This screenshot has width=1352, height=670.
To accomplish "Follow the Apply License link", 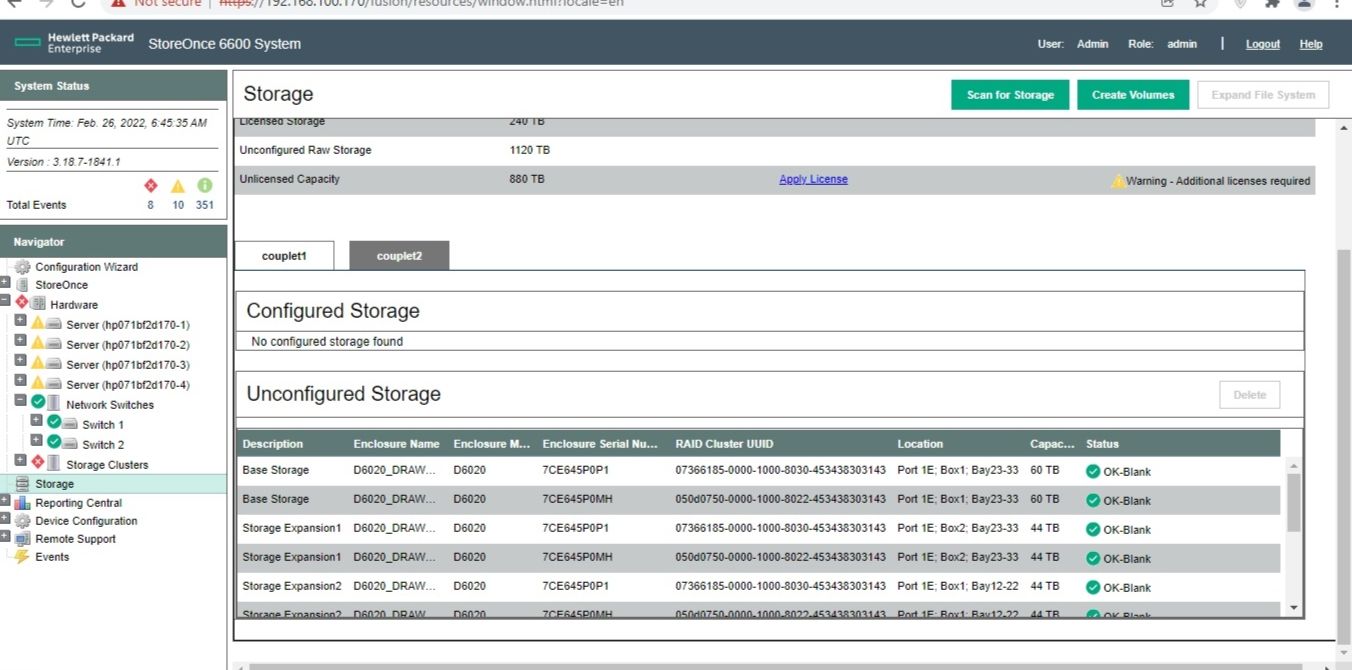I will click(x=813, y=179).
